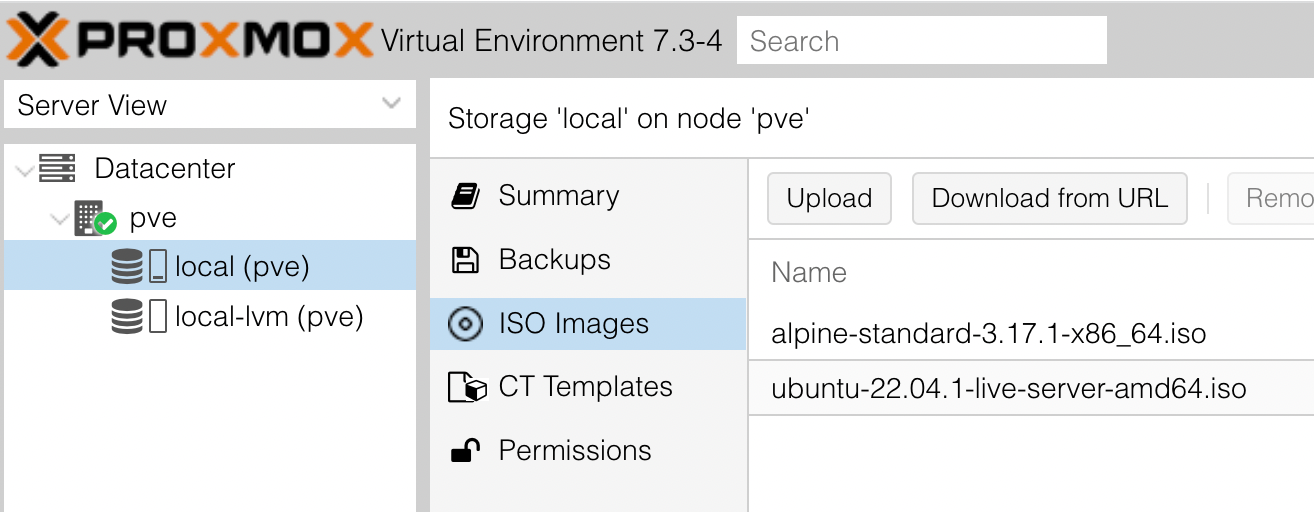Click the Permissions unlock icon
This screenshot has width=1314, height=512.
coord(465,451)
